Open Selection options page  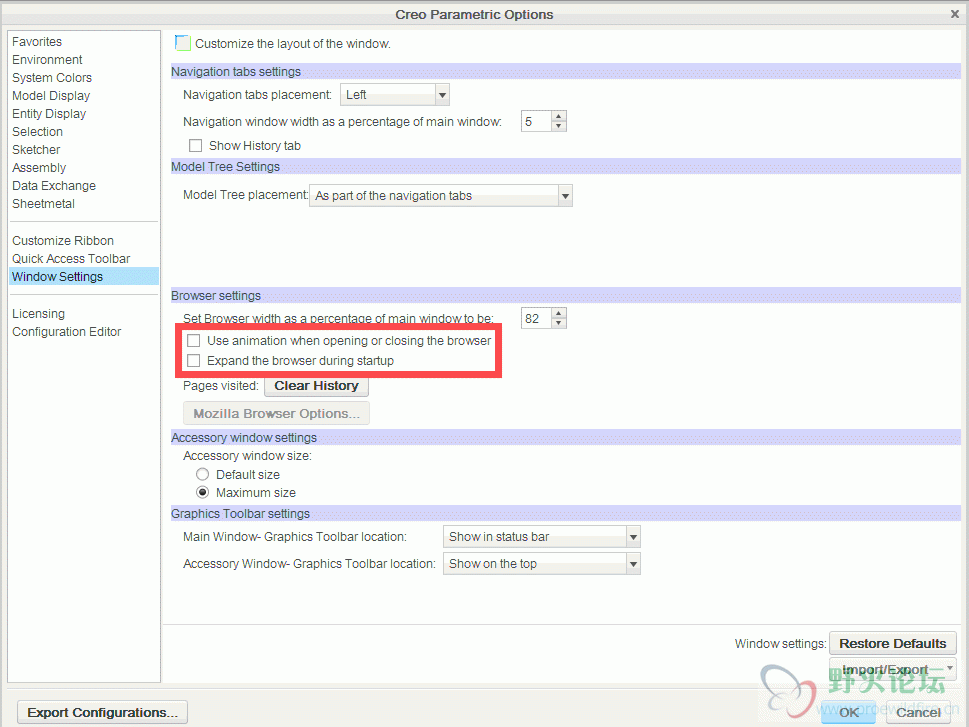pos(37,131)
